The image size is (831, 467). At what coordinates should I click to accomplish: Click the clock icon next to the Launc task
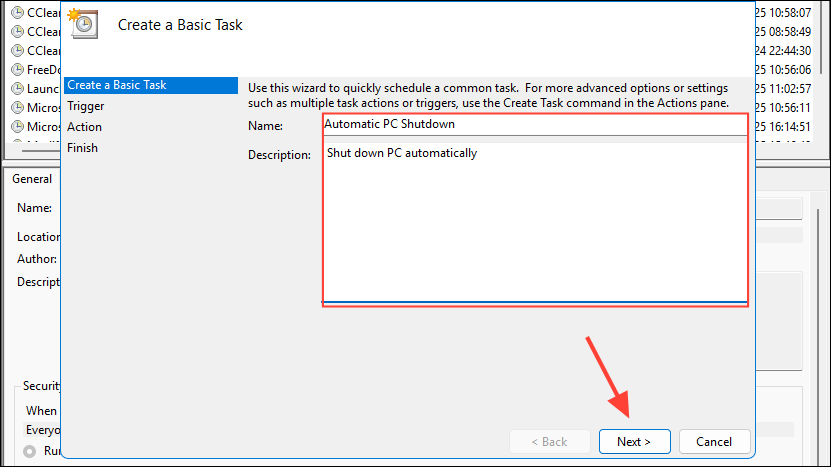coord(17,89)
